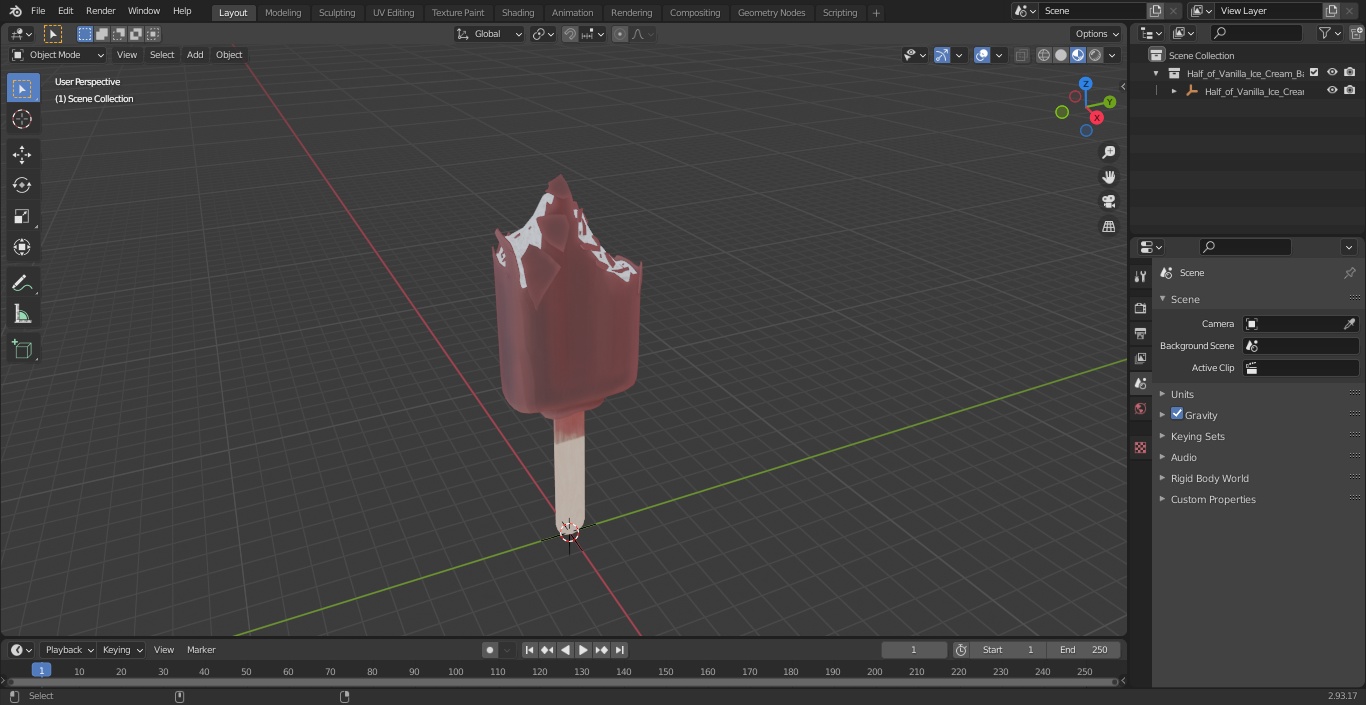This screenshot has width=1366, height=705.
Task: Open the Add menu in viewport header
Action: 195,55
